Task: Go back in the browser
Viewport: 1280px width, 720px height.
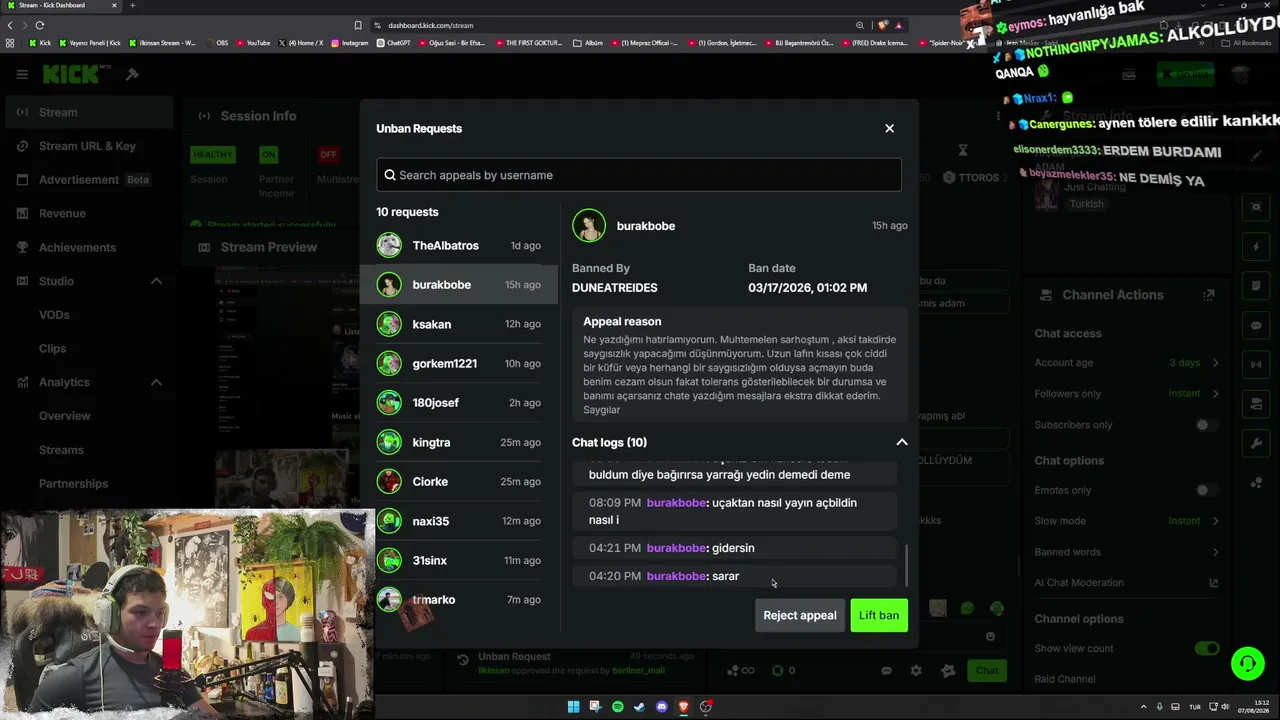Action: pos(10,25)
